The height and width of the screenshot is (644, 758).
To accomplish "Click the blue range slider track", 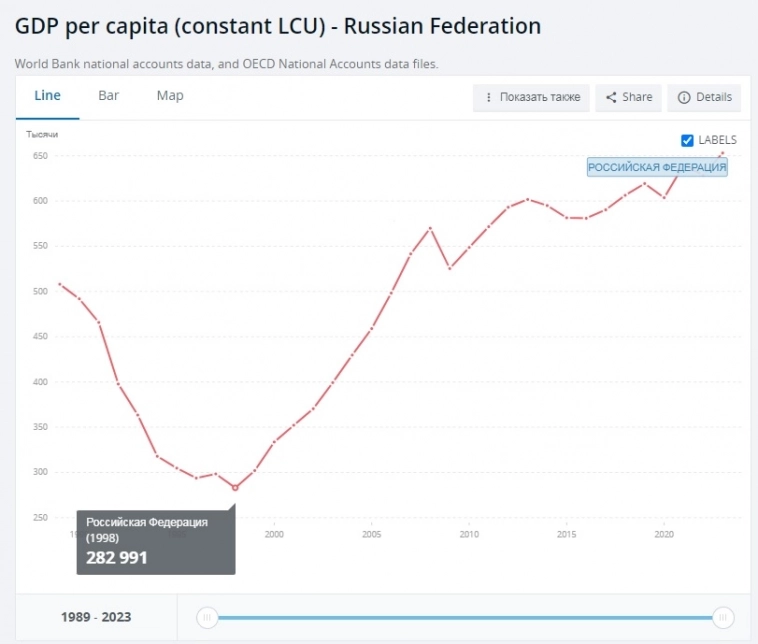I will pyautogui.click(x=465, y=617).
